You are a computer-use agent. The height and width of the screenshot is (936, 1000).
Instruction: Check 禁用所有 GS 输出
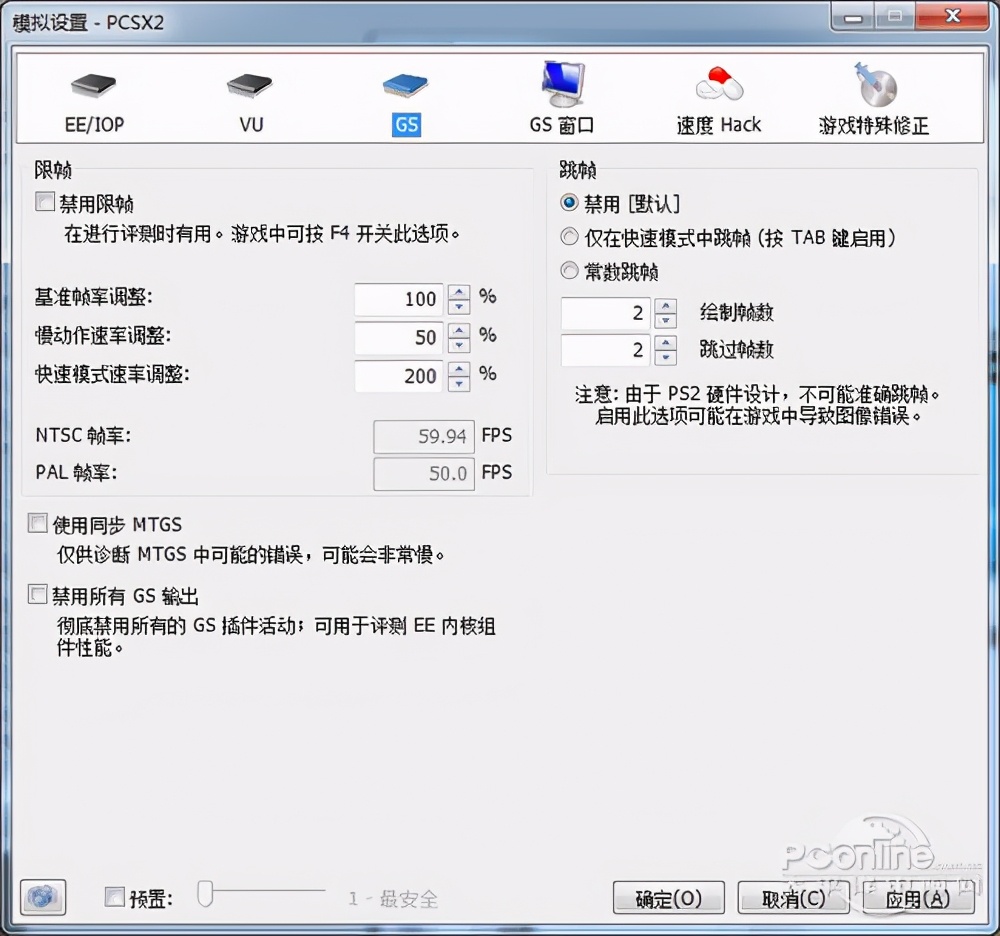37,594
